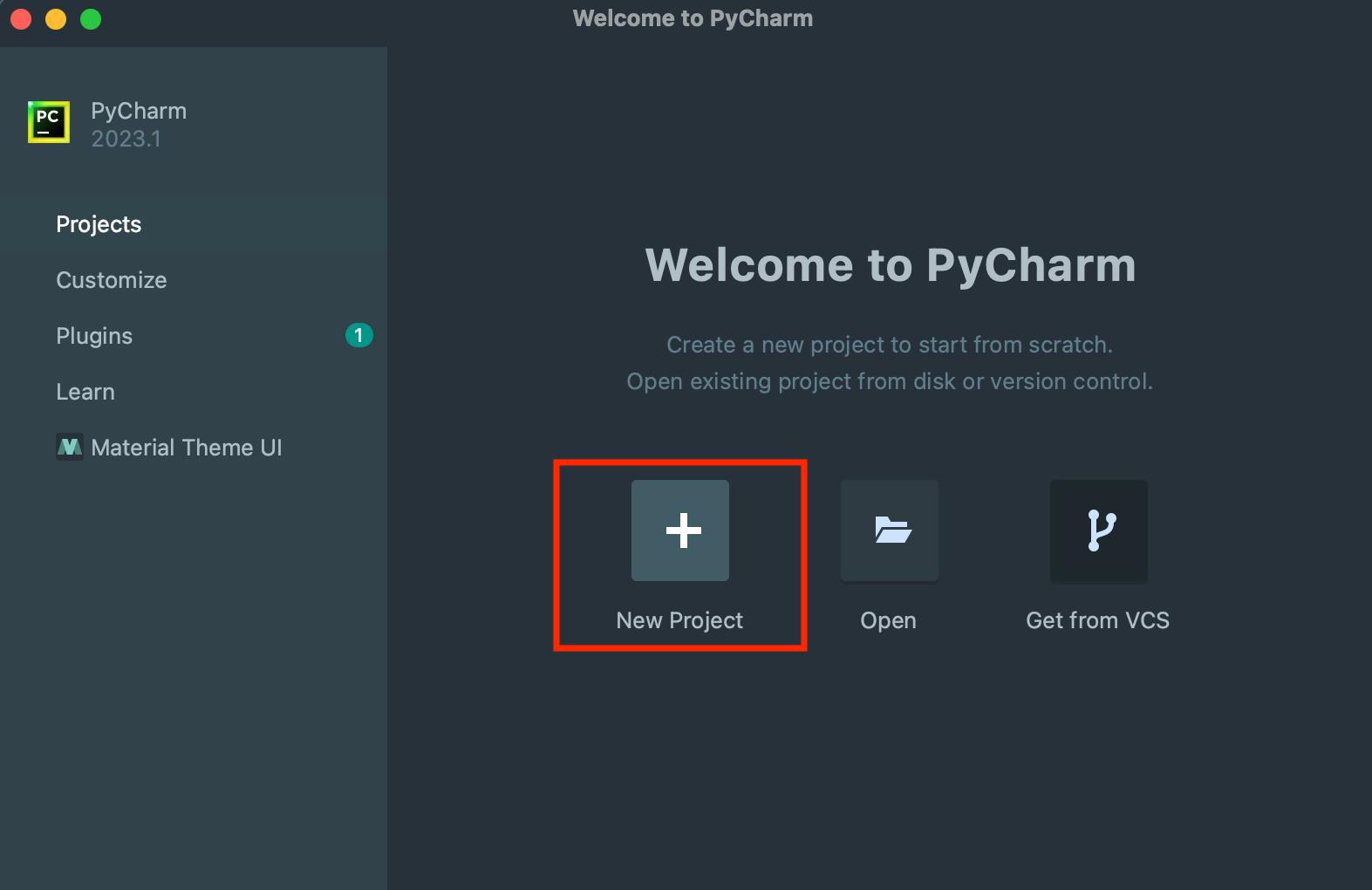Maximize the window with green button

tap(91, 18)
